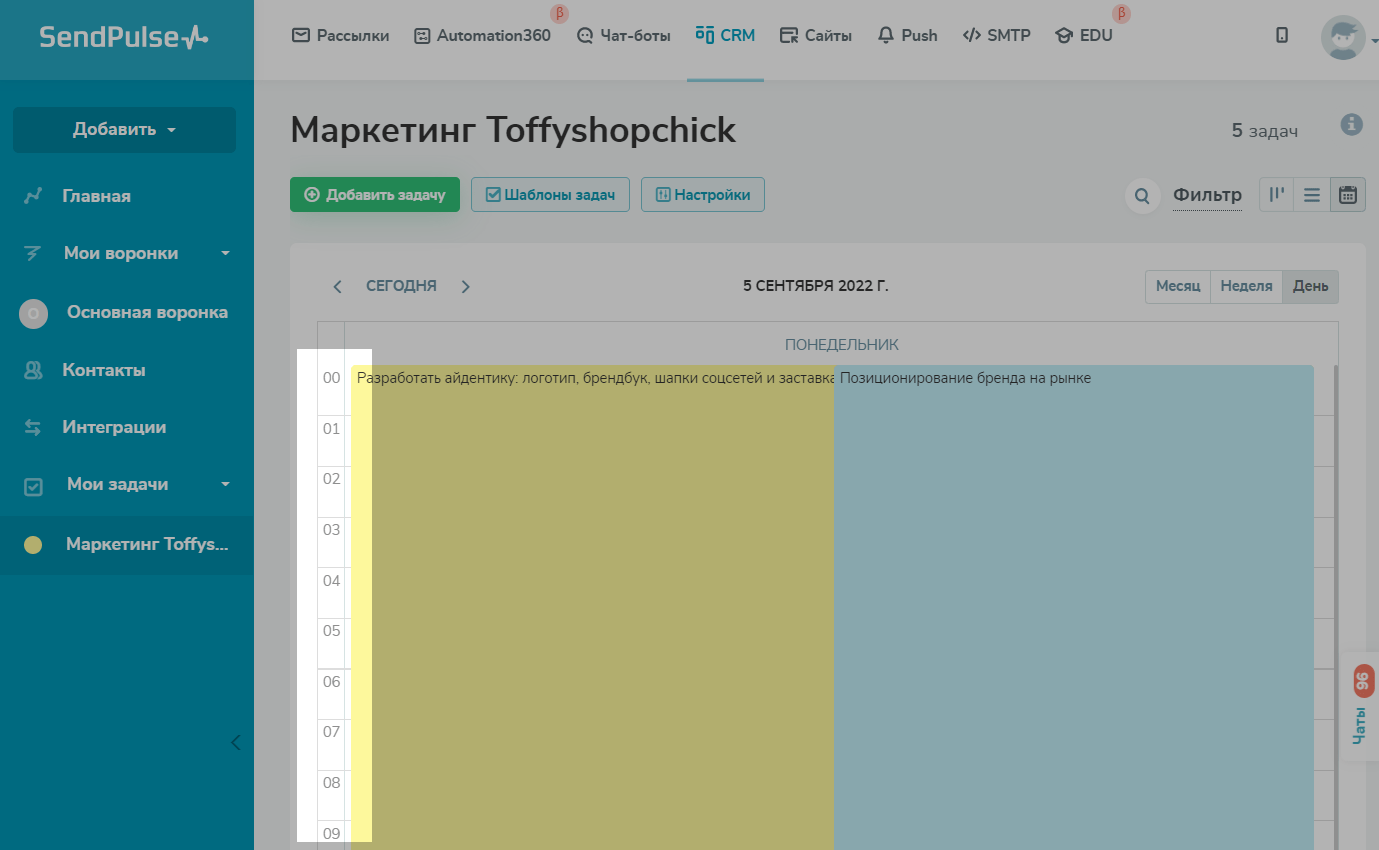The image size is (1379, 850).
Task: Click the ПОНЕДЕЛЬНИК day header
Action: pos(841,344)
